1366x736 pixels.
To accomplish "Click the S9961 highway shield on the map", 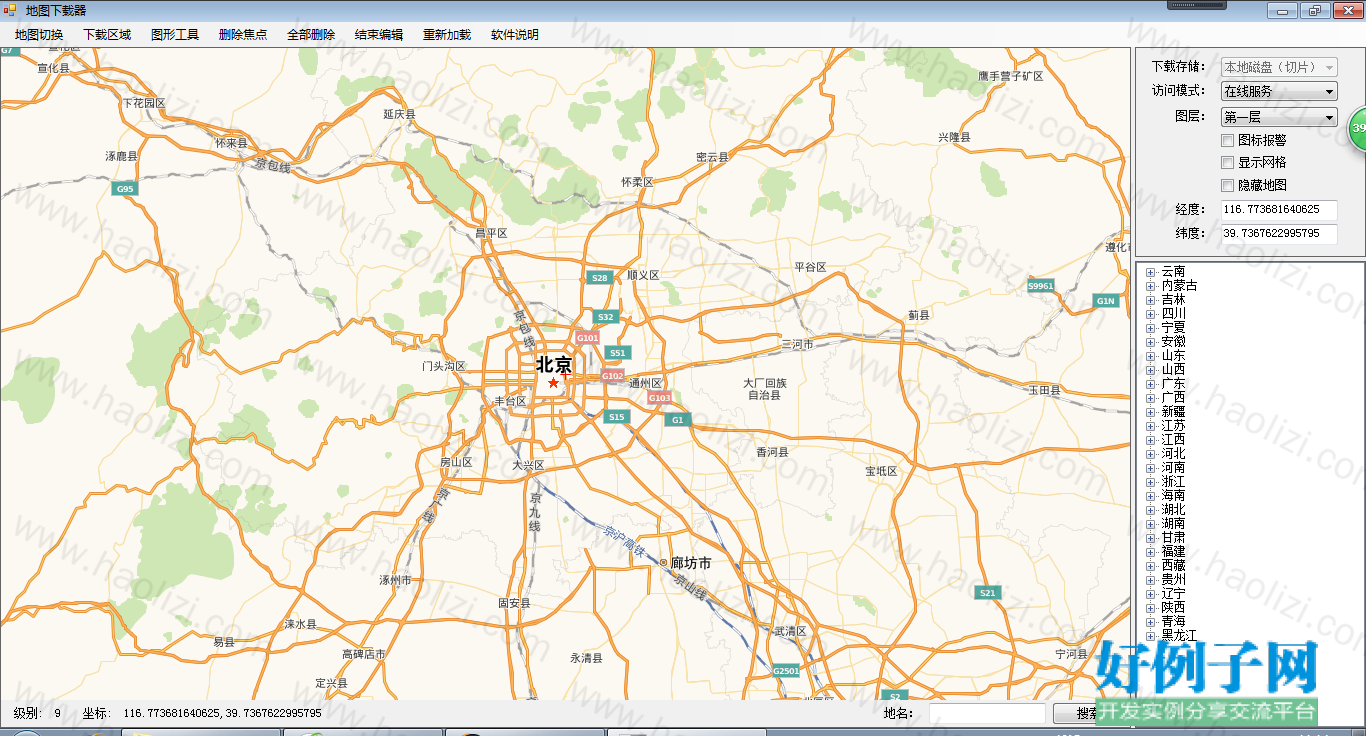I will click(1041, 286).
